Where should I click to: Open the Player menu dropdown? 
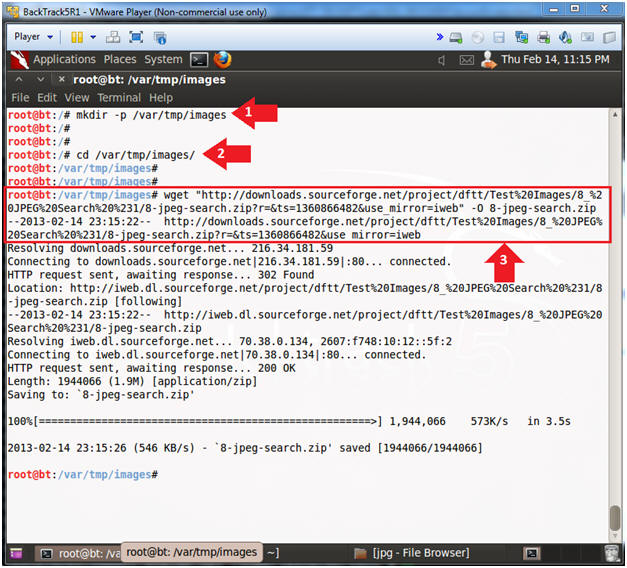point(33,37)
